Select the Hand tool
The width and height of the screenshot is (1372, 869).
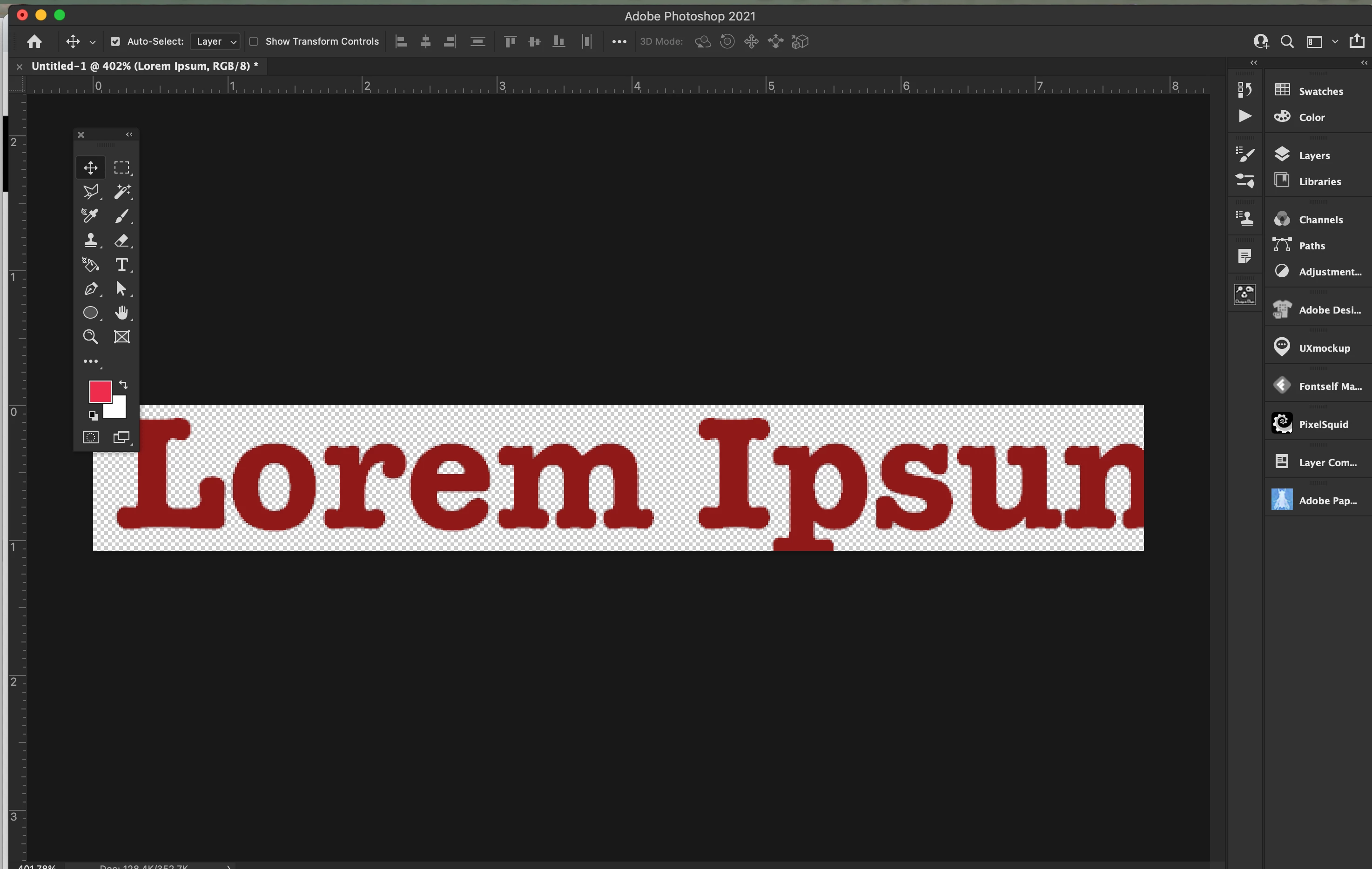(121, 313)
